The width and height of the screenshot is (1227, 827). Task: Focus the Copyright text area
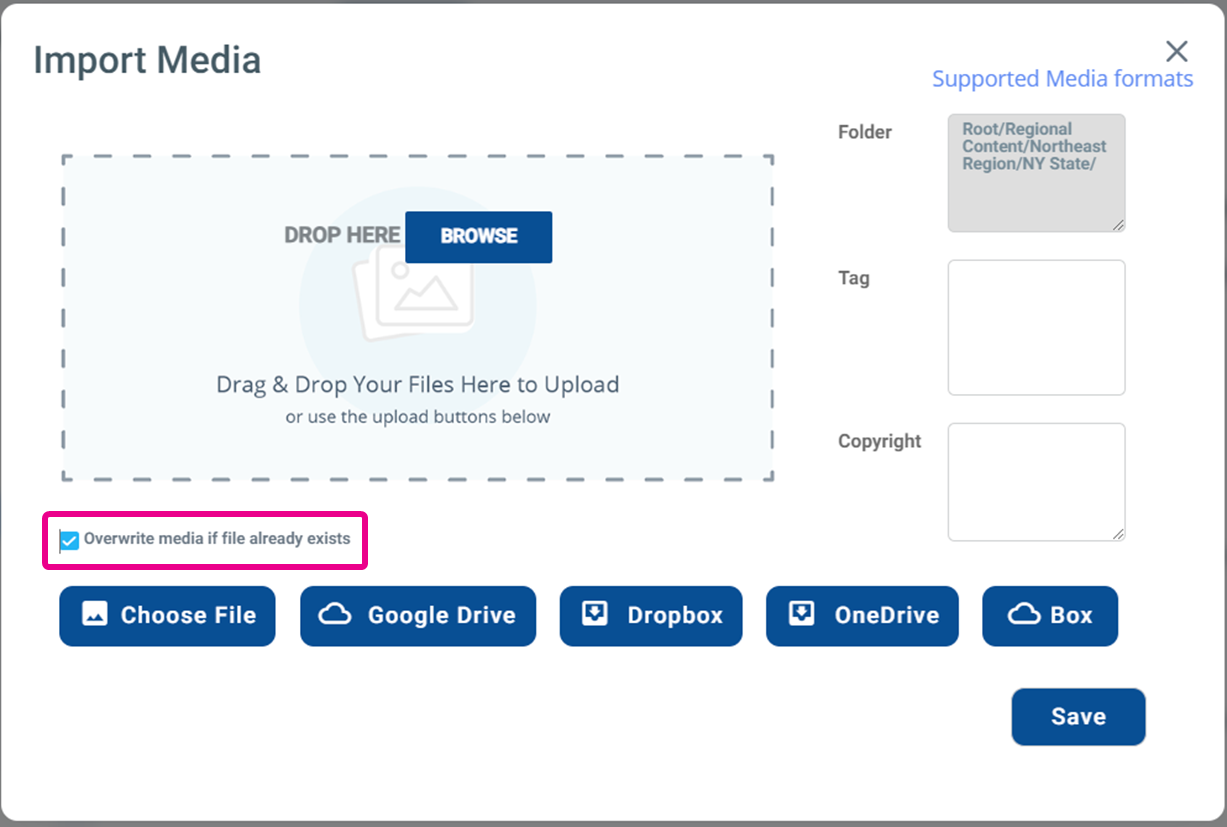1037,482
